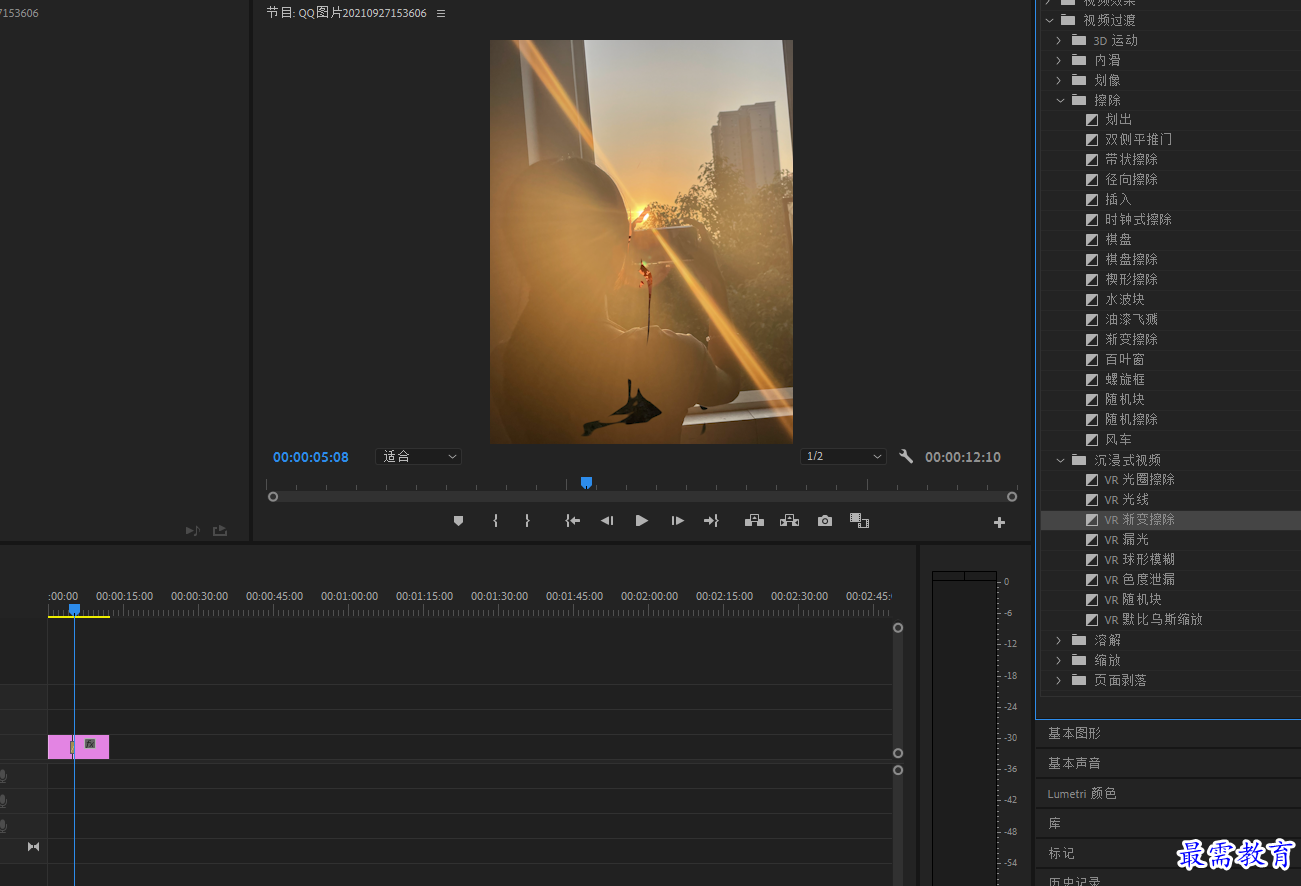
Task: Select the 螺旋框 transition
Action: (1125, 379)
